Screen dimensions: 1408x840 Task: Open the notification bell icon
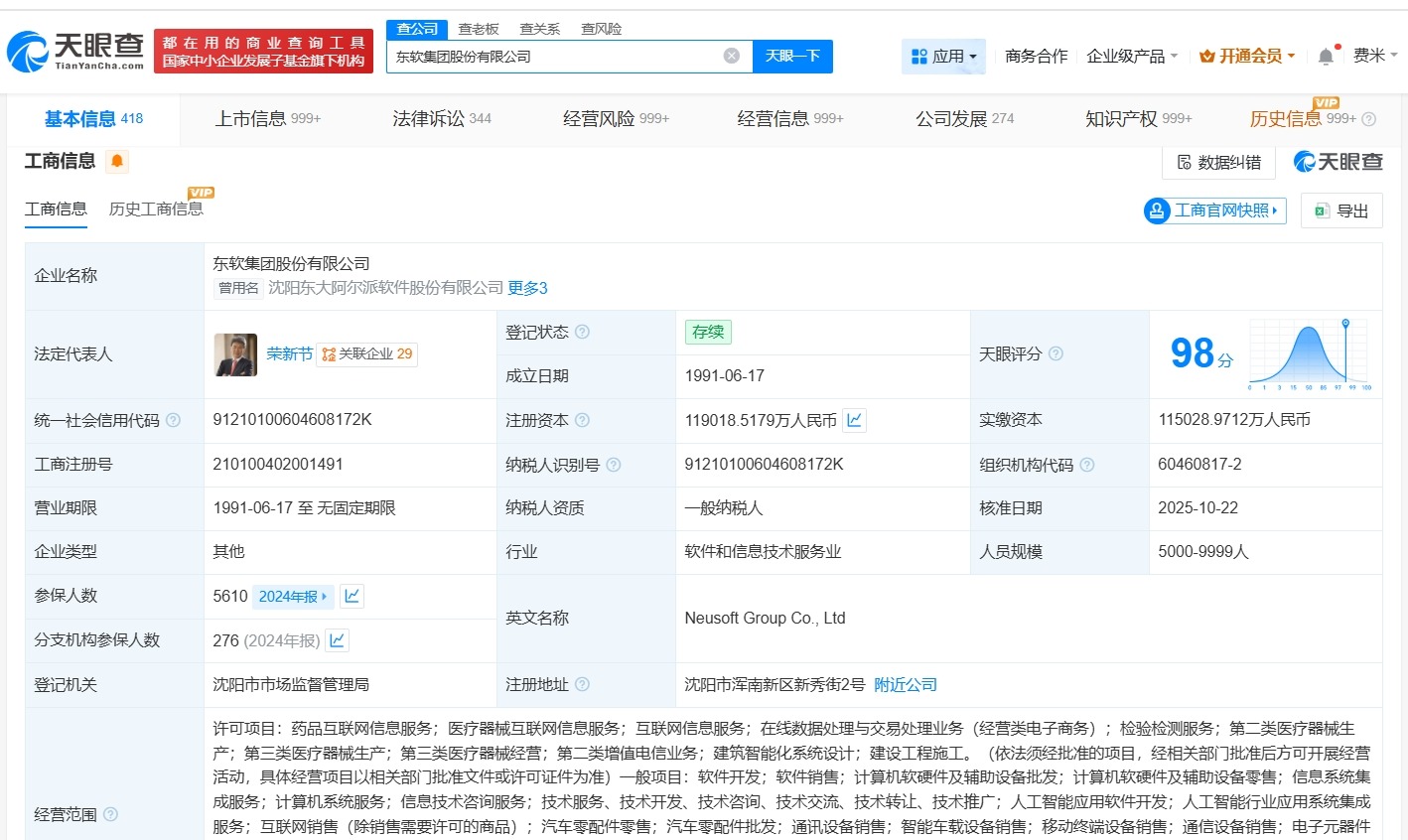pyautogui.click(x=1325, y=57)
